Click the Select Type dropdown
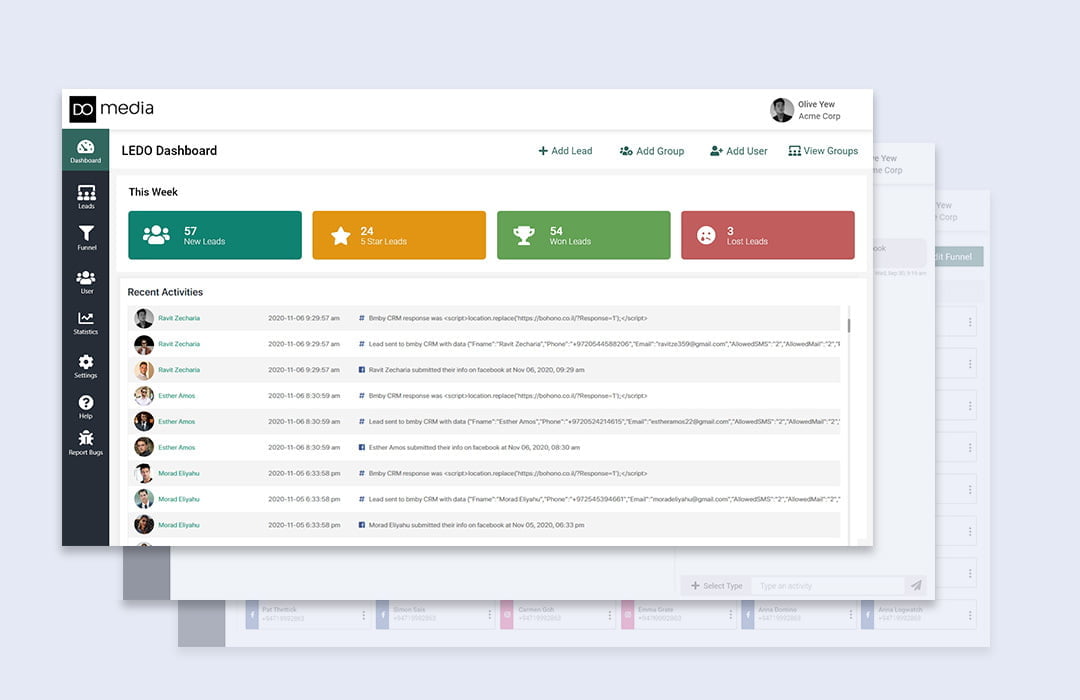Viewport: 1080px width, 700px height. (716, 586)
